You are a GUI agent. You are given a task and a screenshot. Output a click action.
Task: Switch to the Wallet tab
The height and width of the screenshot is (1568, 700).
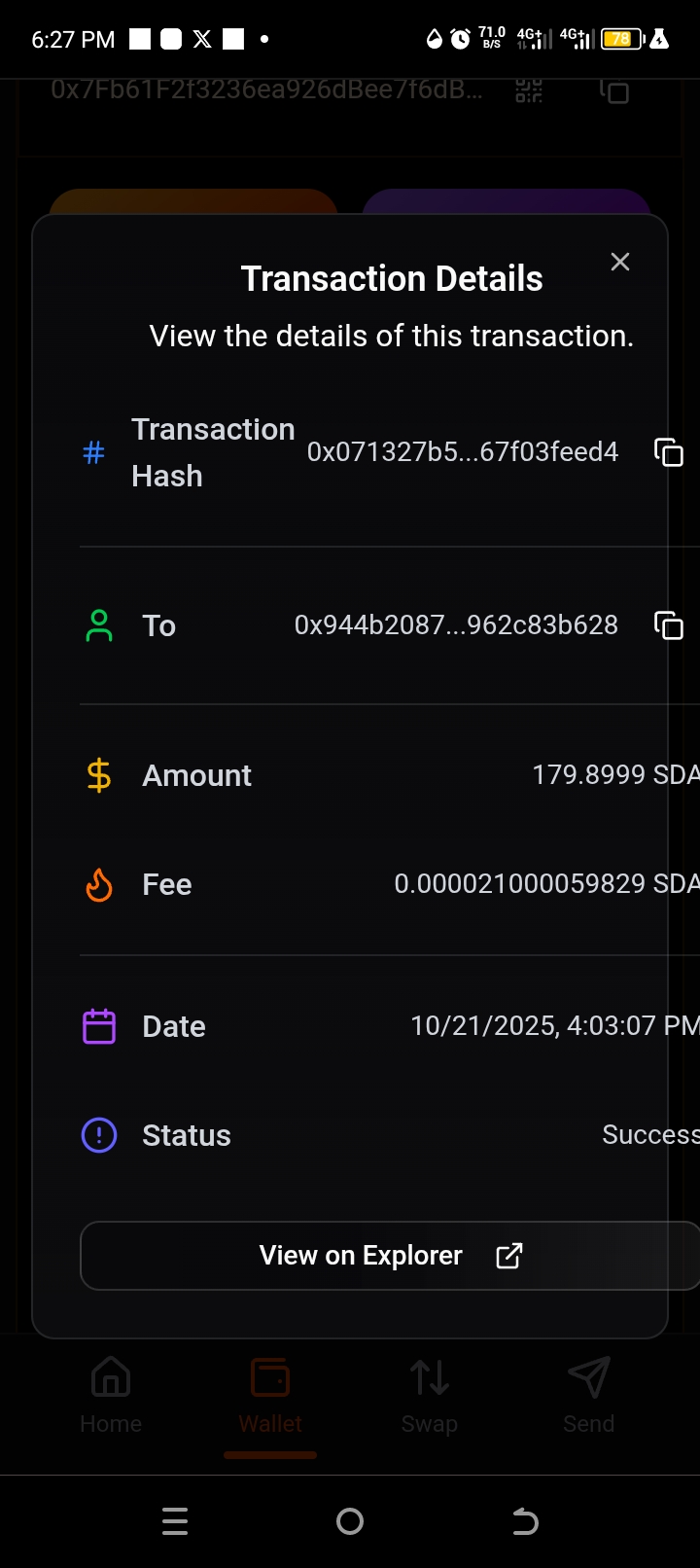pyautogui.click(x=270, y=1395)
